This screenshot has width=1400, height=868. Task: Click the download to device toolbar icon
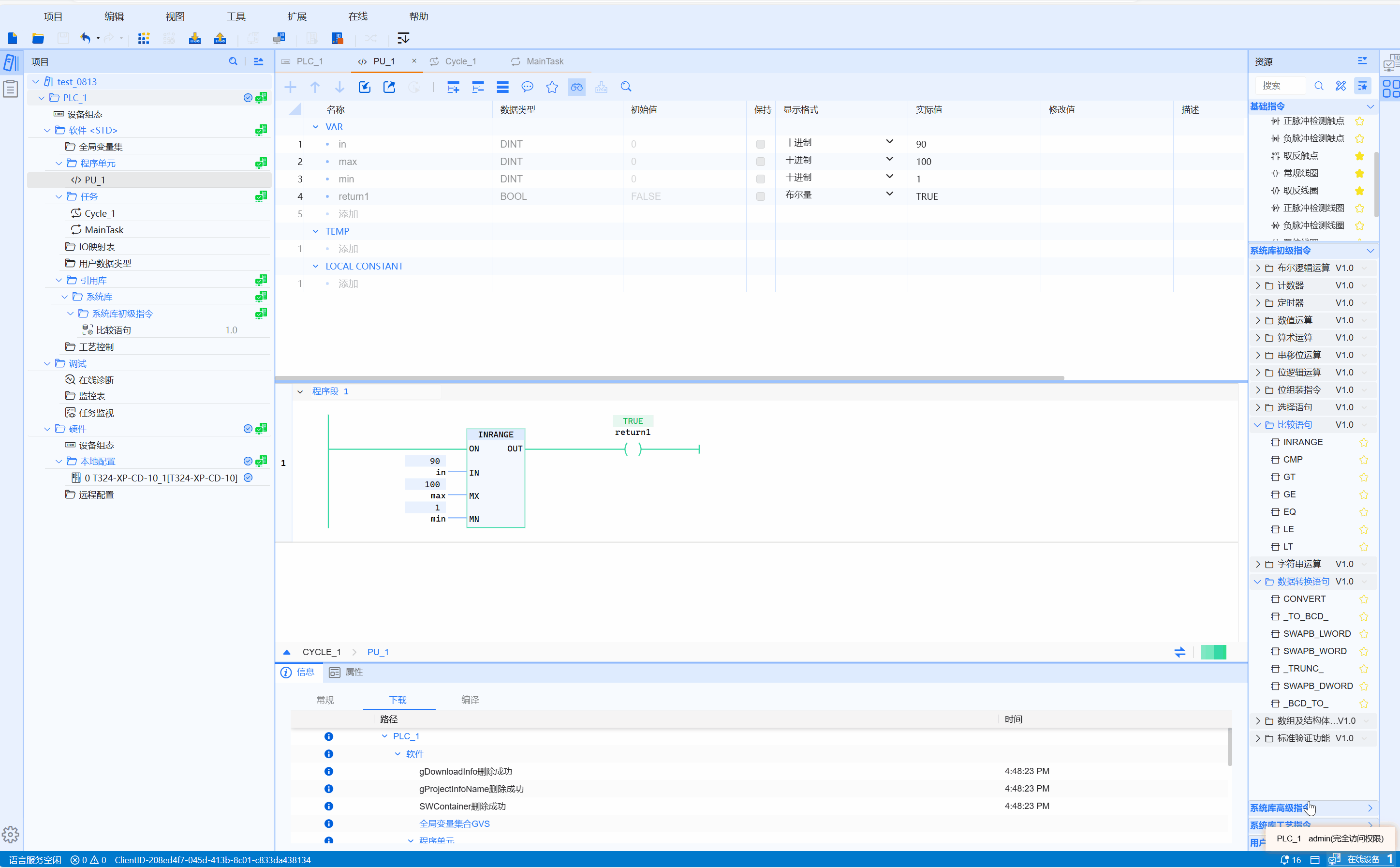[x=194, y=38]
